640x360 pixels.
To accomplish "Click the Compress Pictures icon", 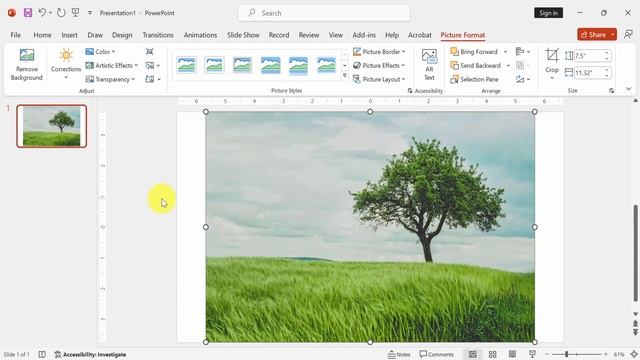I will click(150, 51).
